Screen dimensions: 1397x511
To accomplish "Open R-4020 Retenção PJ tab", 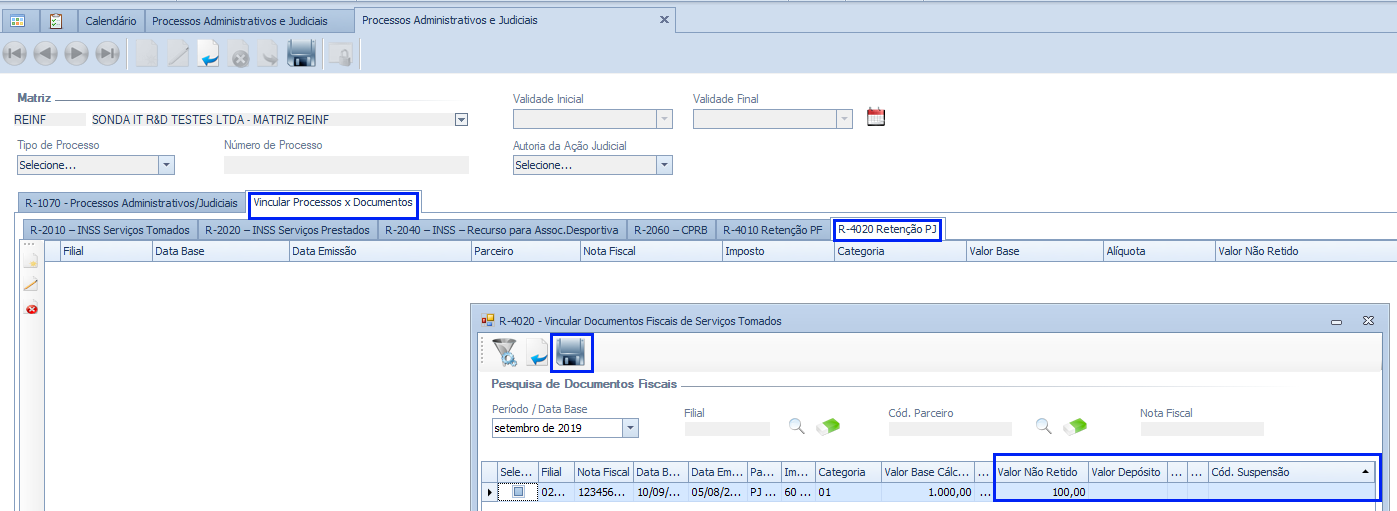I will point(887,229).
